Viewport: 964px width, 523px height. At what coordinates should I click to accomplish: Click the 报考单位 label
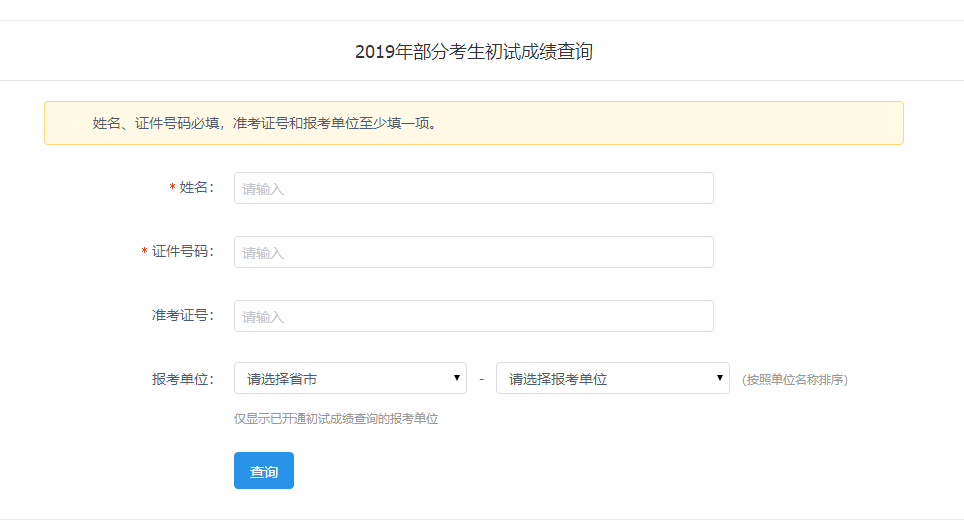point(182,379)
